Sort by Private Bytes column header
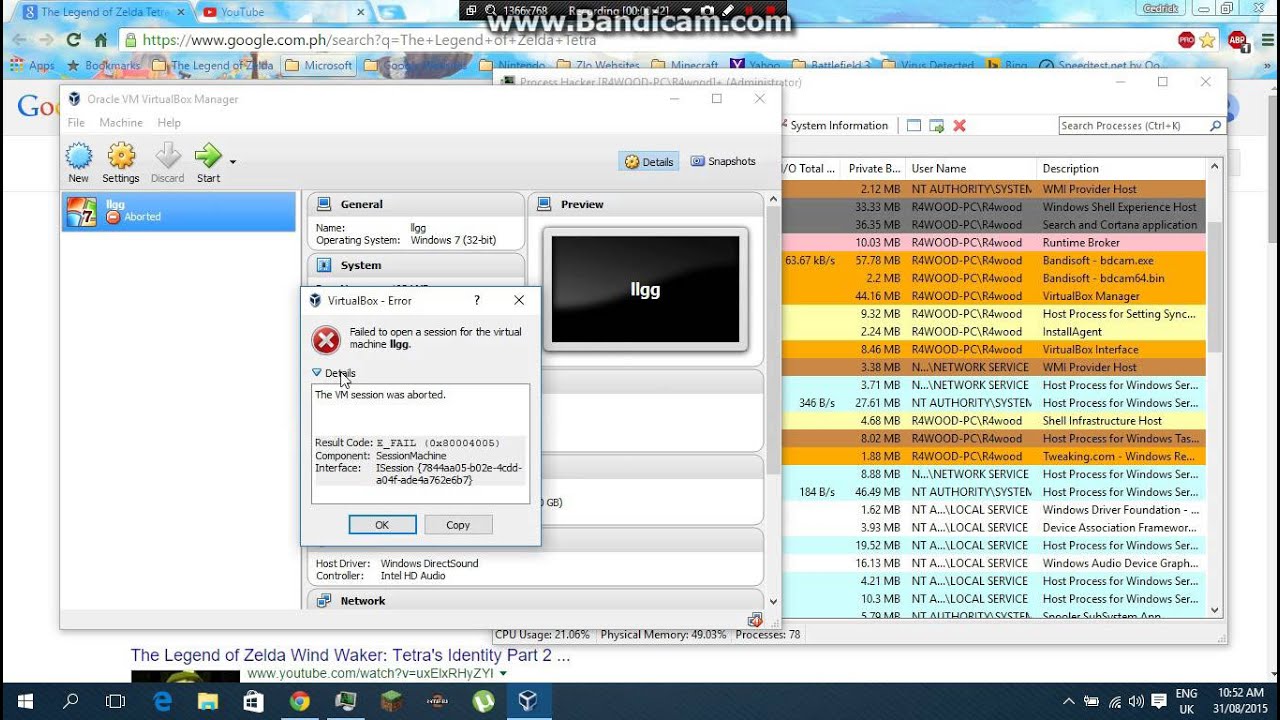This screenshot has height=720, width=1280. pyautogui.click(x=873, y=168)
